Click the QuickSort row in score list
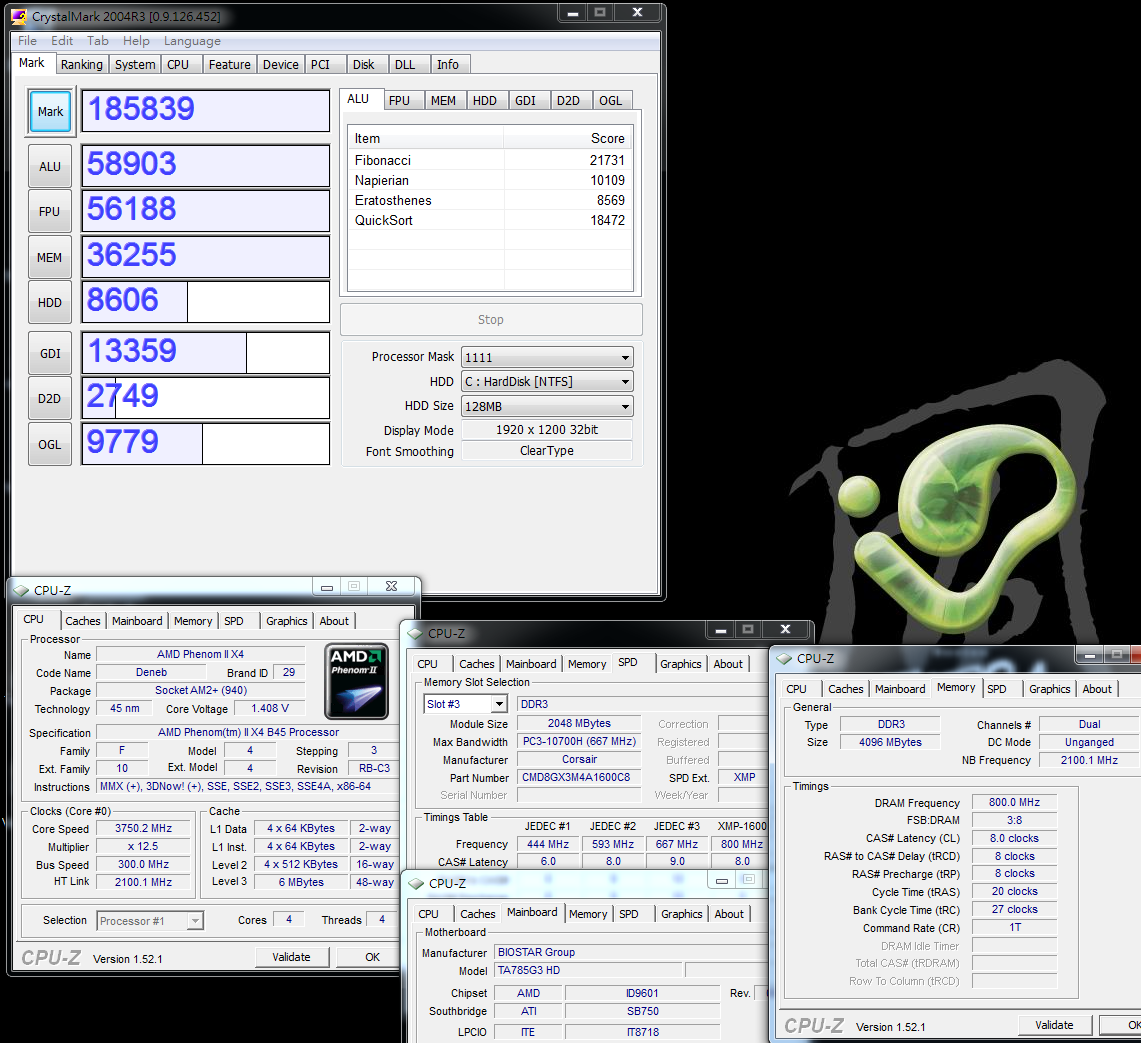Image resolution: width=1141 pixels, height=1043 pixels. 490,220
